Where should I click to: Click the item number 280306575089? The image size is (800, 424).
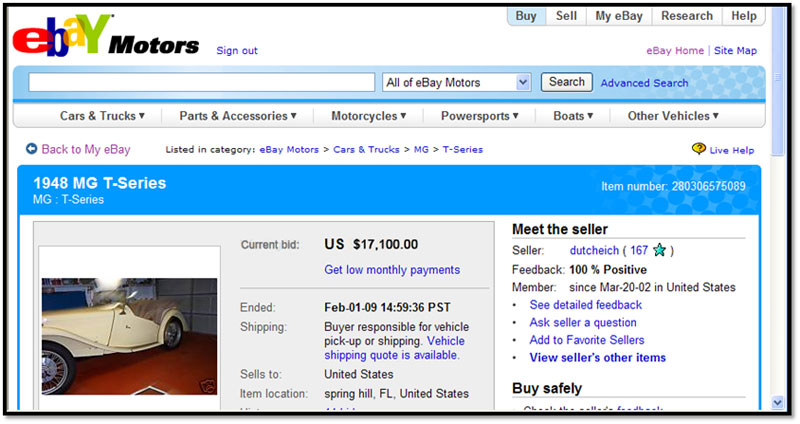(x=708, y=186)
